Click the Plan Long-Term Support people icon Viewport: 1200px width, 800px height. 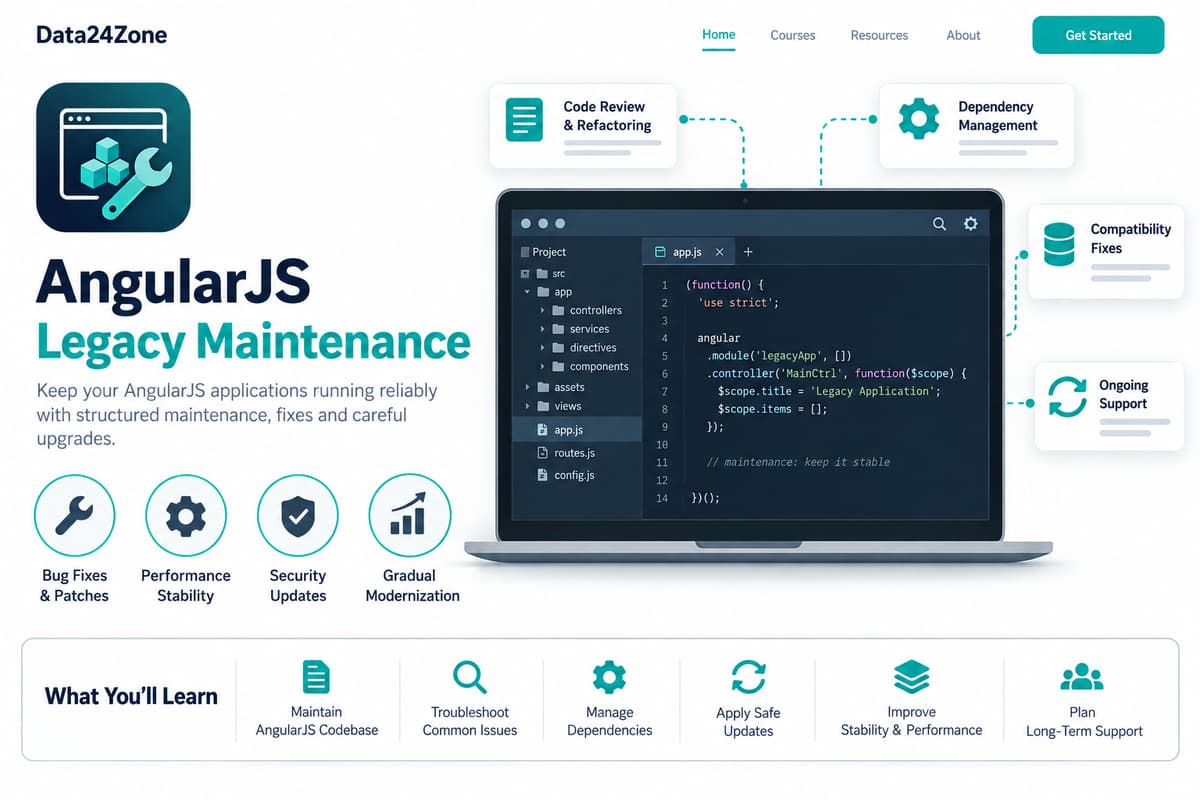click(1082, 678)
